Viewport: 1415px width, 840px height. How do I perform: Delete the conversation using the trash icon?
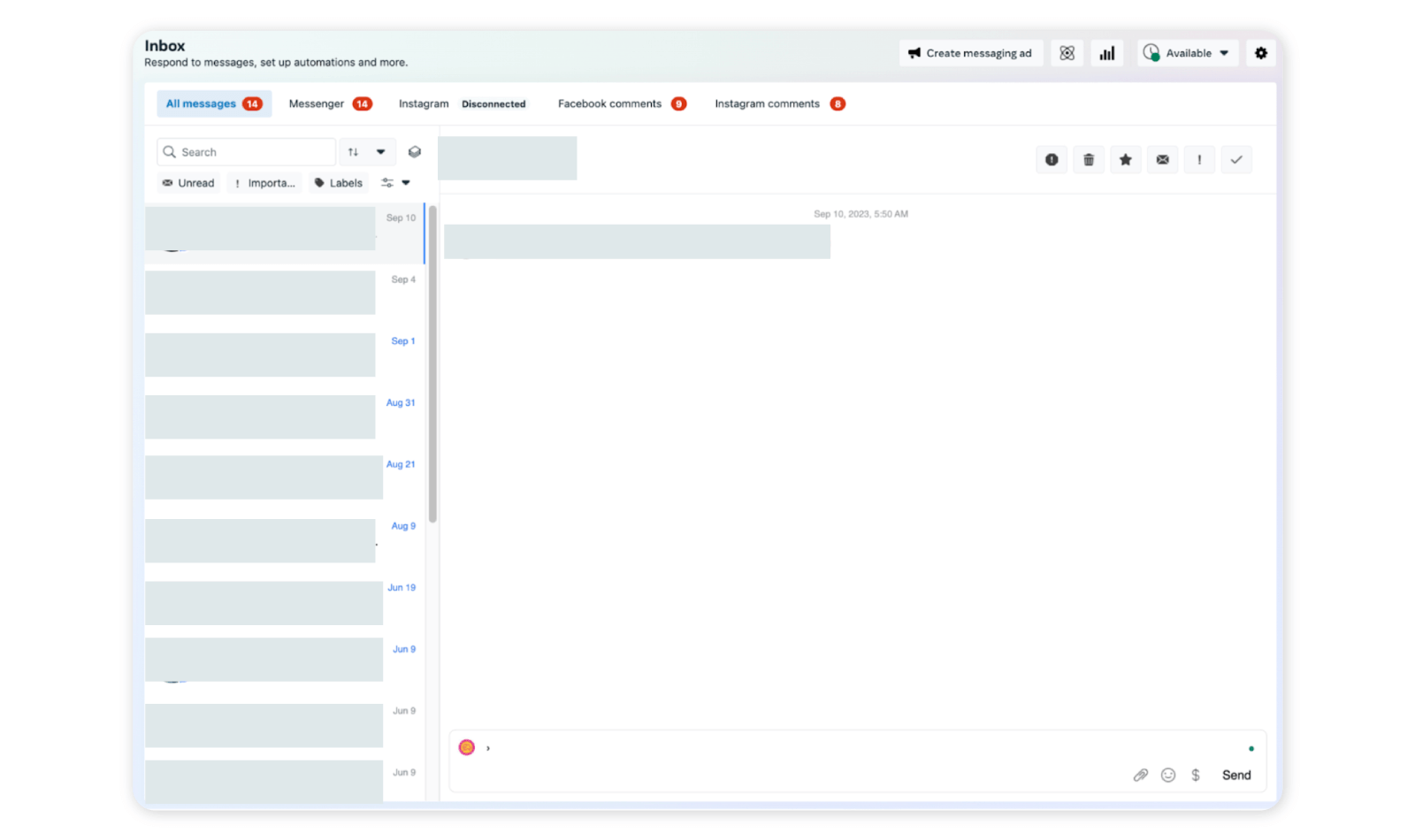(1089, 159)
